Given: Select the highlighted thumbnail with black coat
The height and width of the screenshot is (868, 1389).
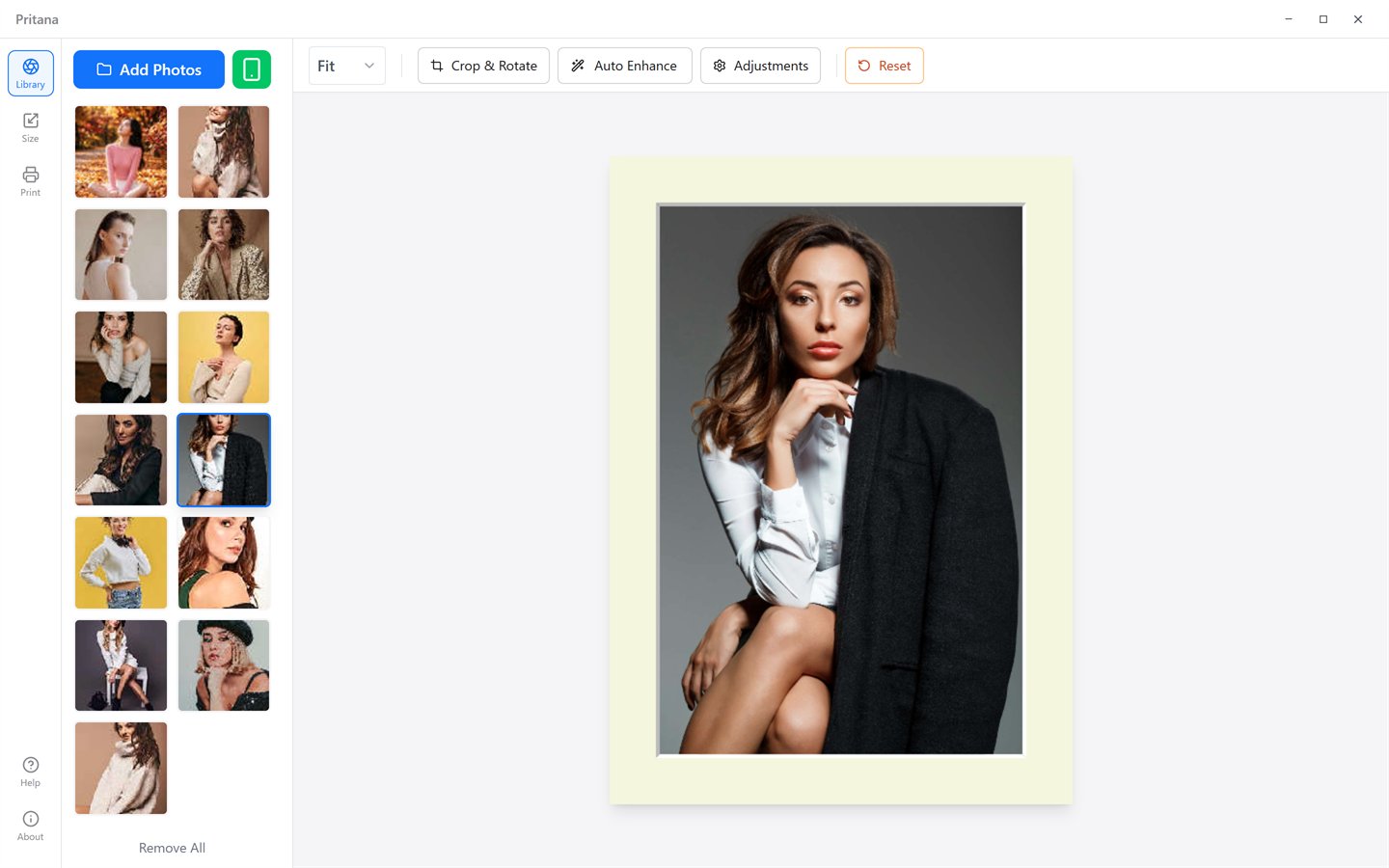Looking at the screenshot, I should click(x=224, y=460).
